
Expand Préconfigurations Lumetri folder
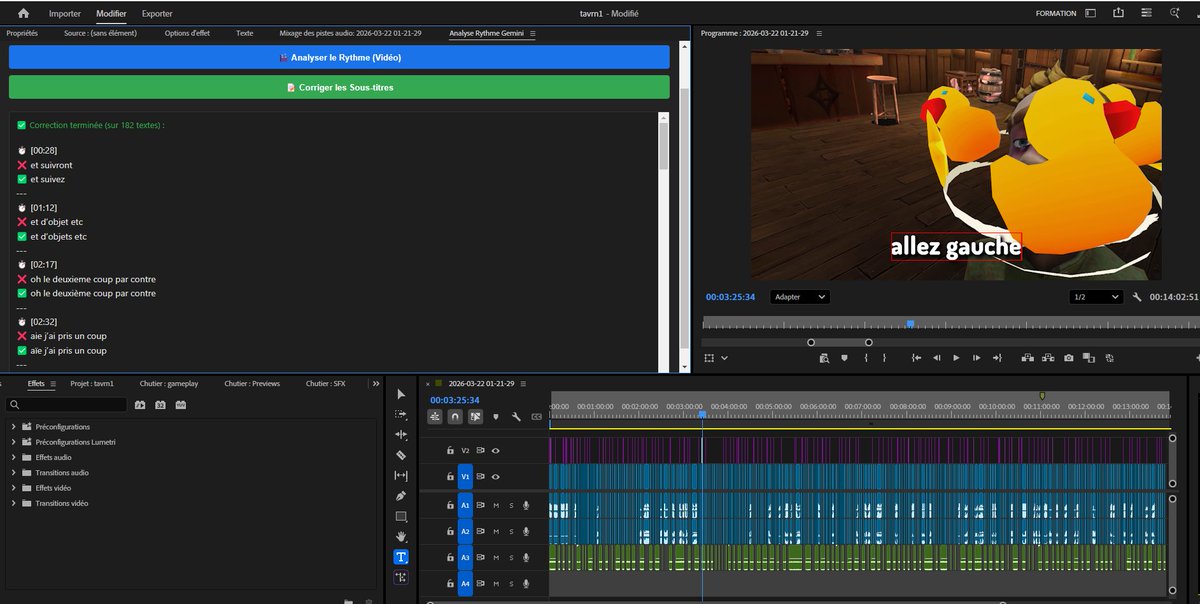[14, 442]
